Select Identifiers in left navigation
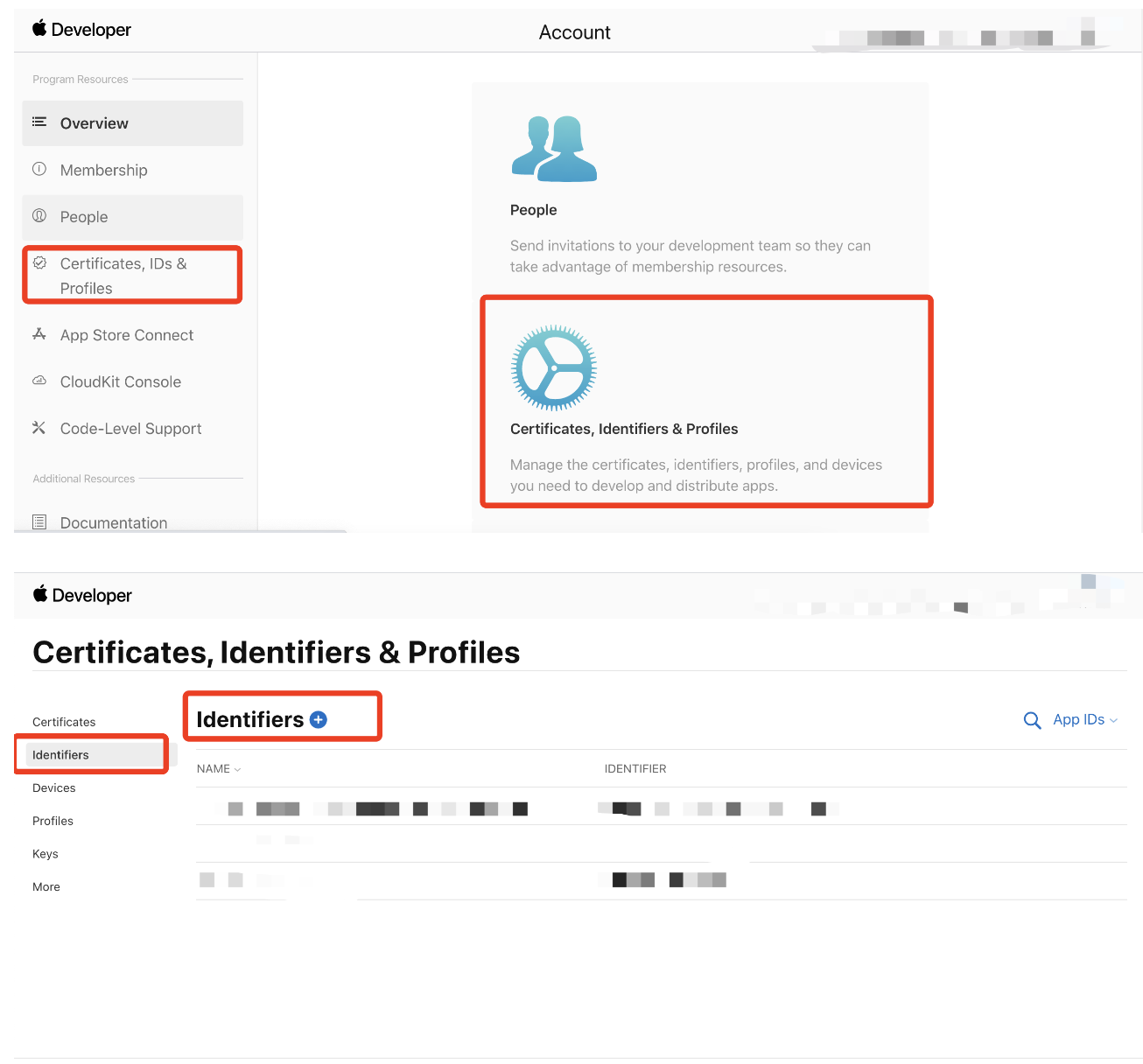 click(60, 755)
